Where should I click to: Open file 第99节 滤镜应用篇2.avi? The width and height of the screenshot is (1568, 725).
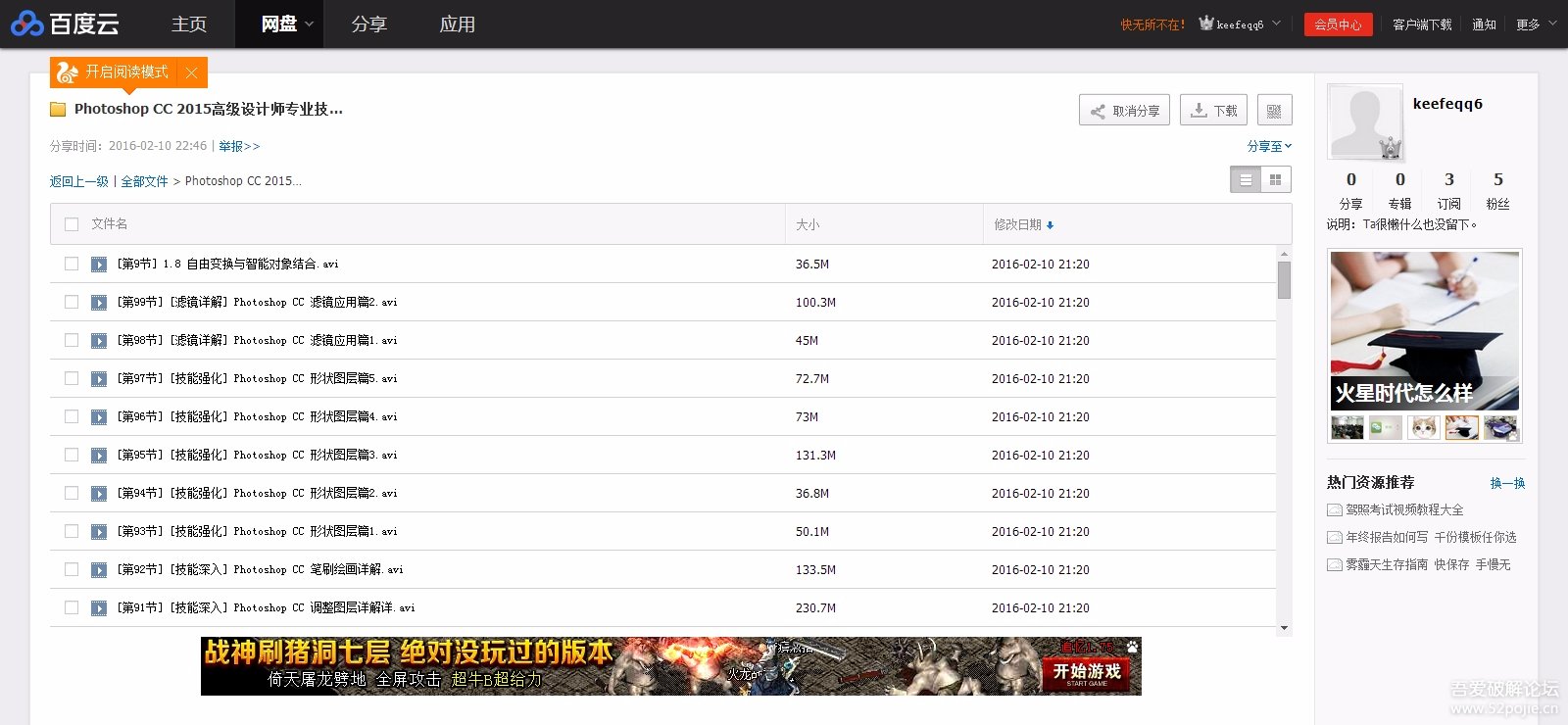coord(257,302)
